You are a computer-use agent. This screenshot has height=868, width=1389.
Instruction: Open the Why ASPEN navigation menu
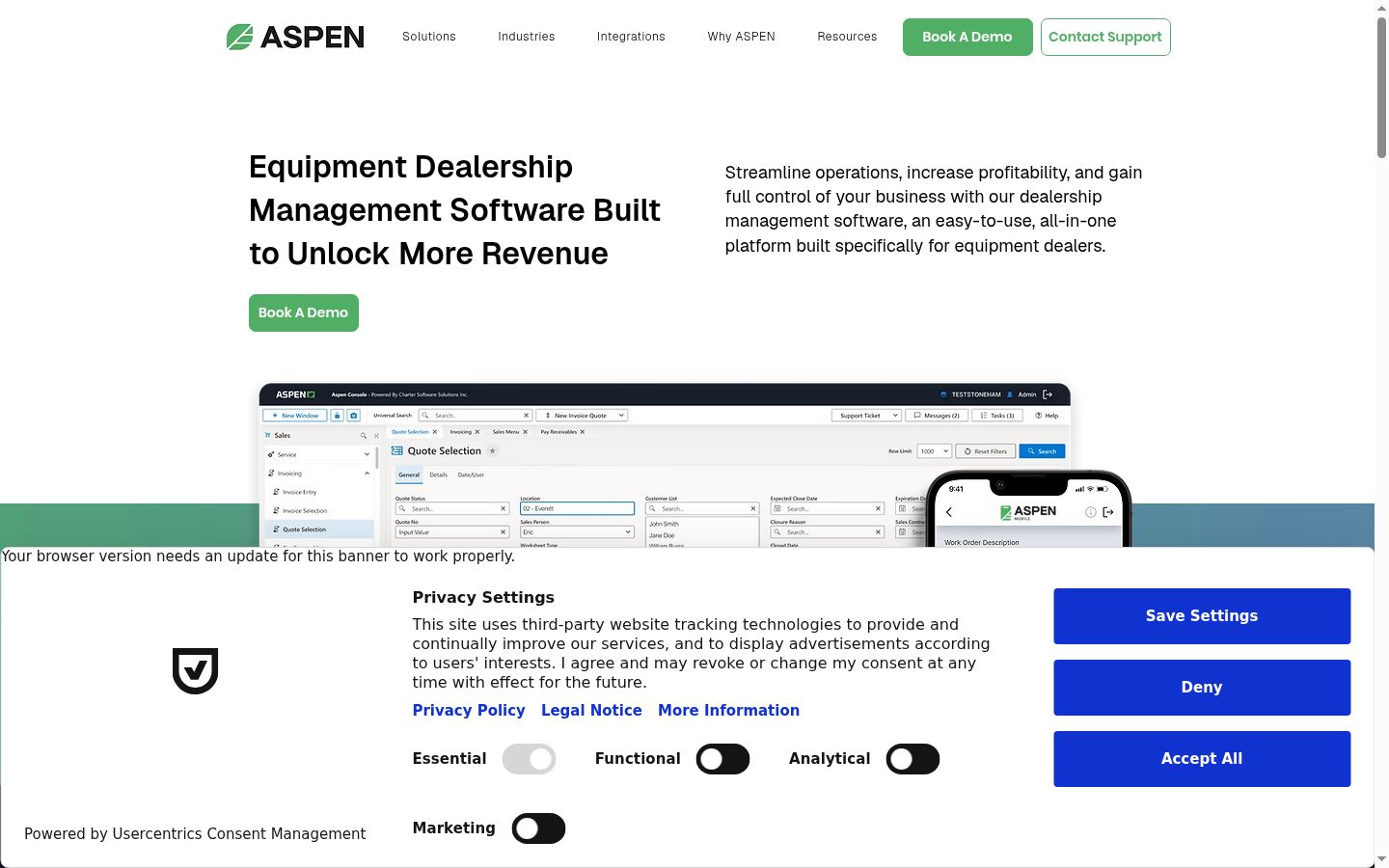[x=742, y=37]
